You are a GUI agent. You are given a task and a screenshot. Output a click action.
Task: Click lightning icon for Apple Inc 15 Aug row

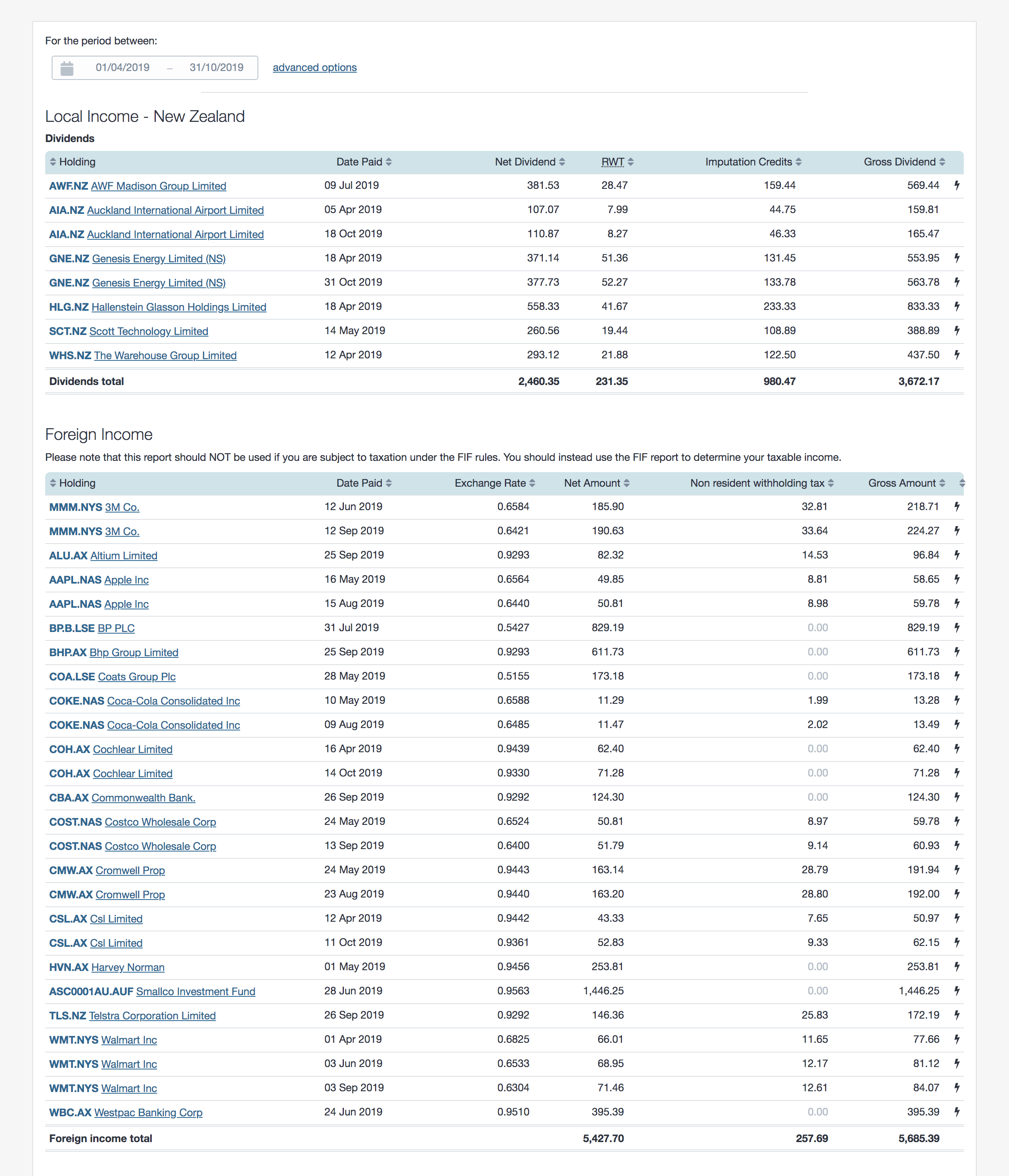click(957, 603)
